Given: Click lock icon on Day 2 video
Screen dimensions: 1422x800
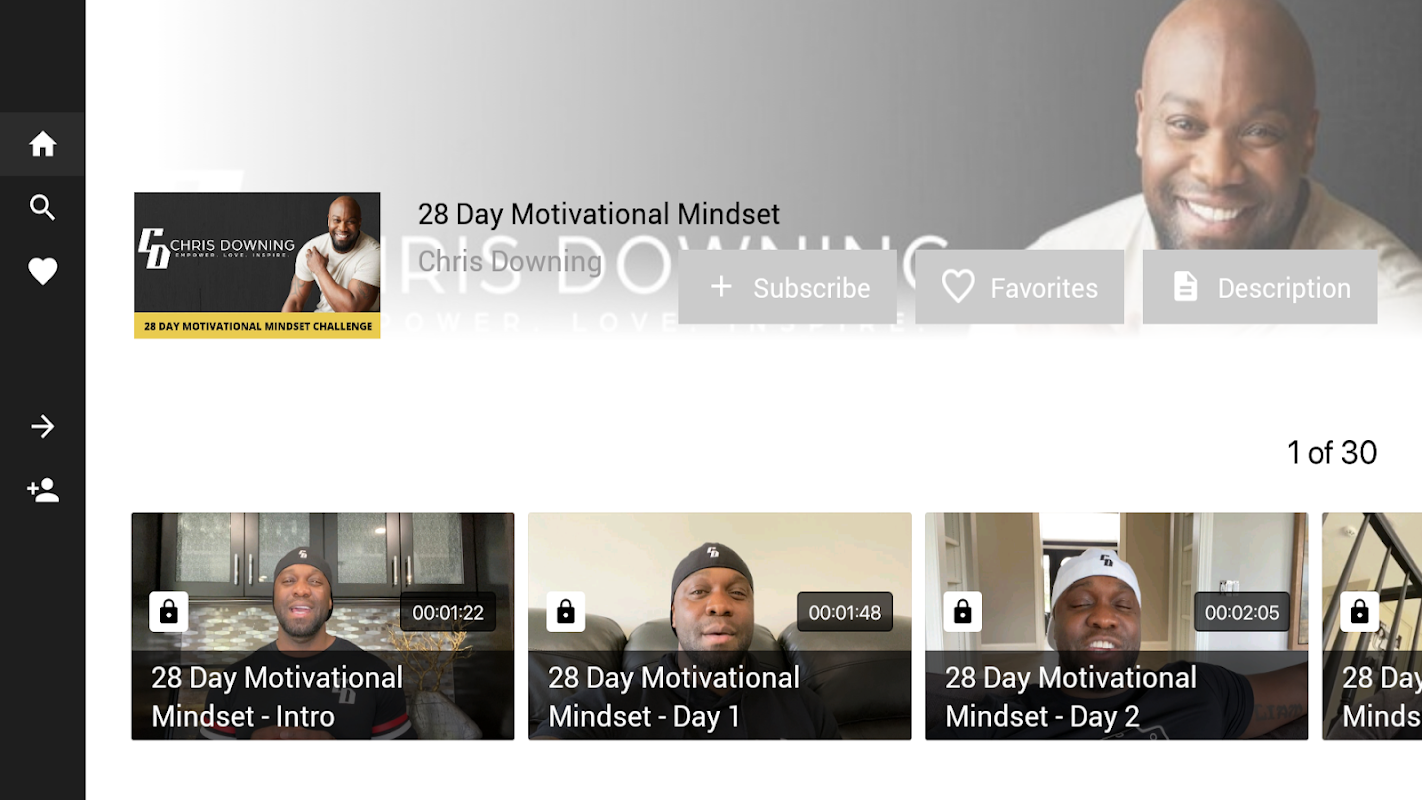Looking at the screenshot, I should click(963, 611).
